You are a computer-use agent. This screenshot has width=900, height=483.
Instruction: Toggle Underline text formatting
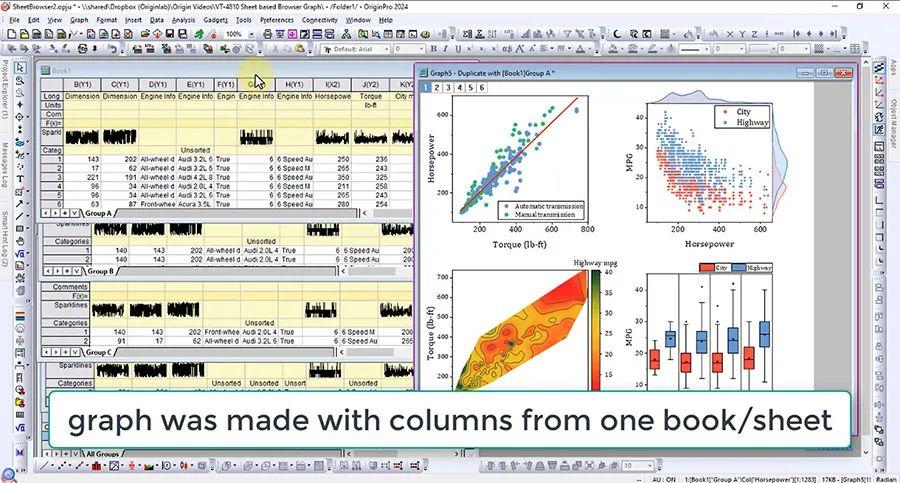click(x=458, y=49)
